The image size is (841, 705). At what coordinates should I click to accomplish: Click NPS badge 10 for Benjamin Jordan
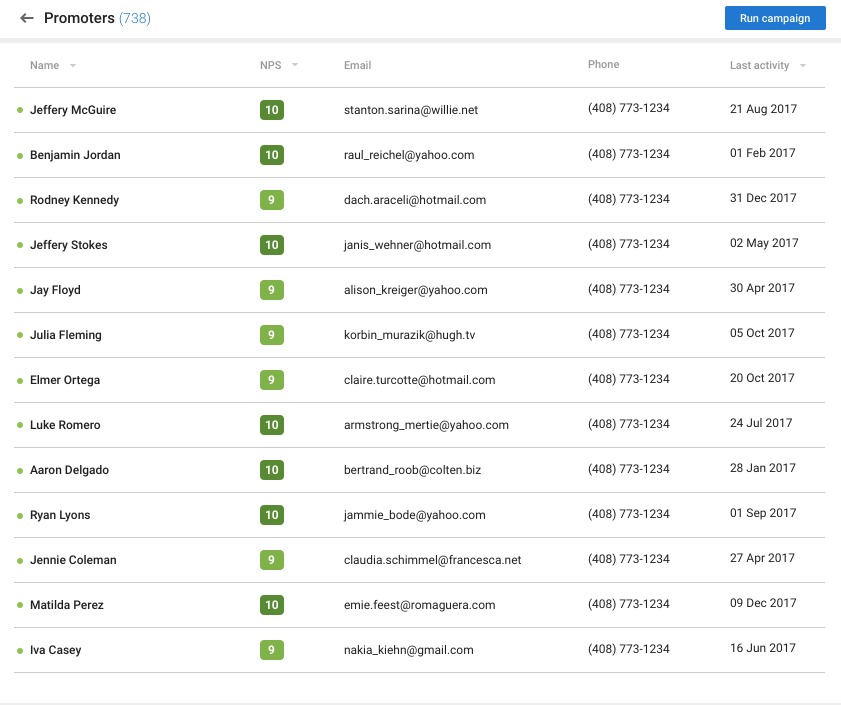[271, 155]
